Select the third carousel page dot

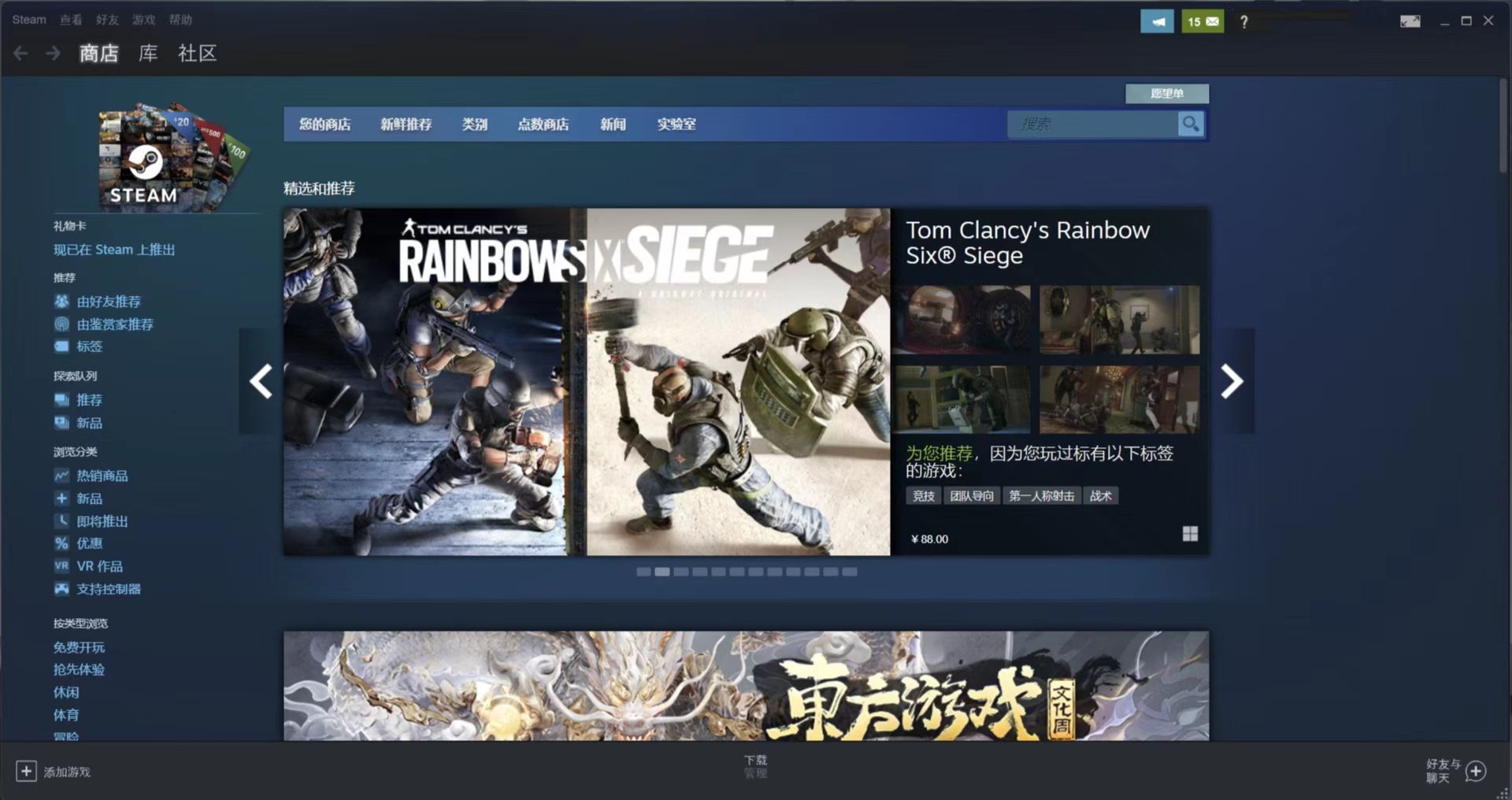(x=681, y=572)
